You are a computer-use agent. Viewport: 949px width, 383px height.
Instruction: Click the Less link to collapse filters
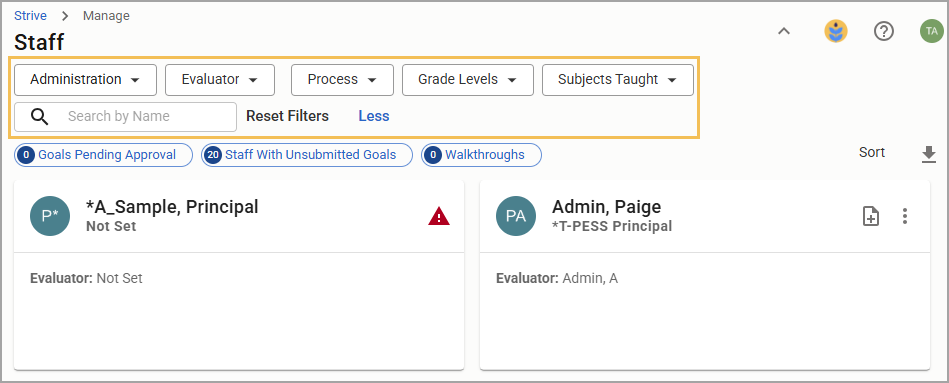pos(374,116)
